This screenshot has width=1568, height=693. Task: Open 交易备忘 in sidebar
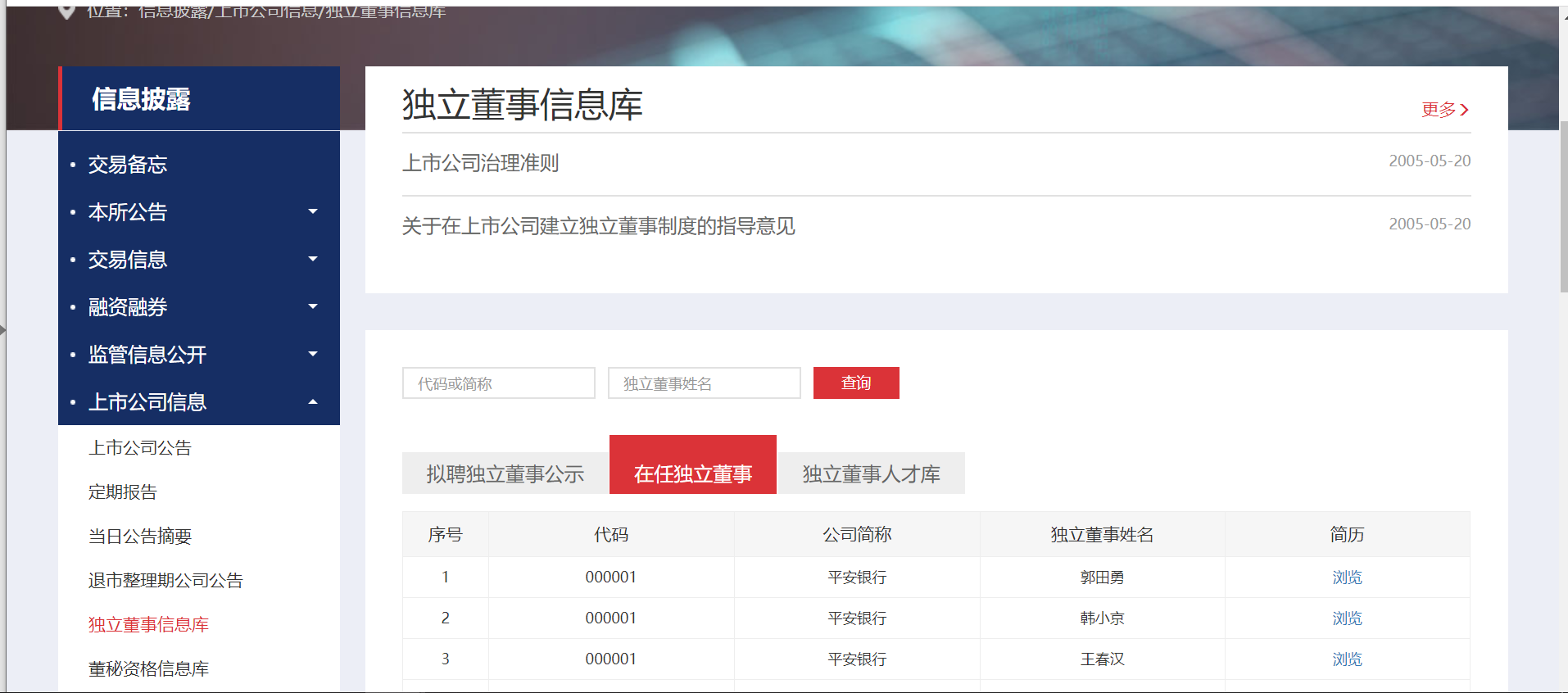coord(128,165)
